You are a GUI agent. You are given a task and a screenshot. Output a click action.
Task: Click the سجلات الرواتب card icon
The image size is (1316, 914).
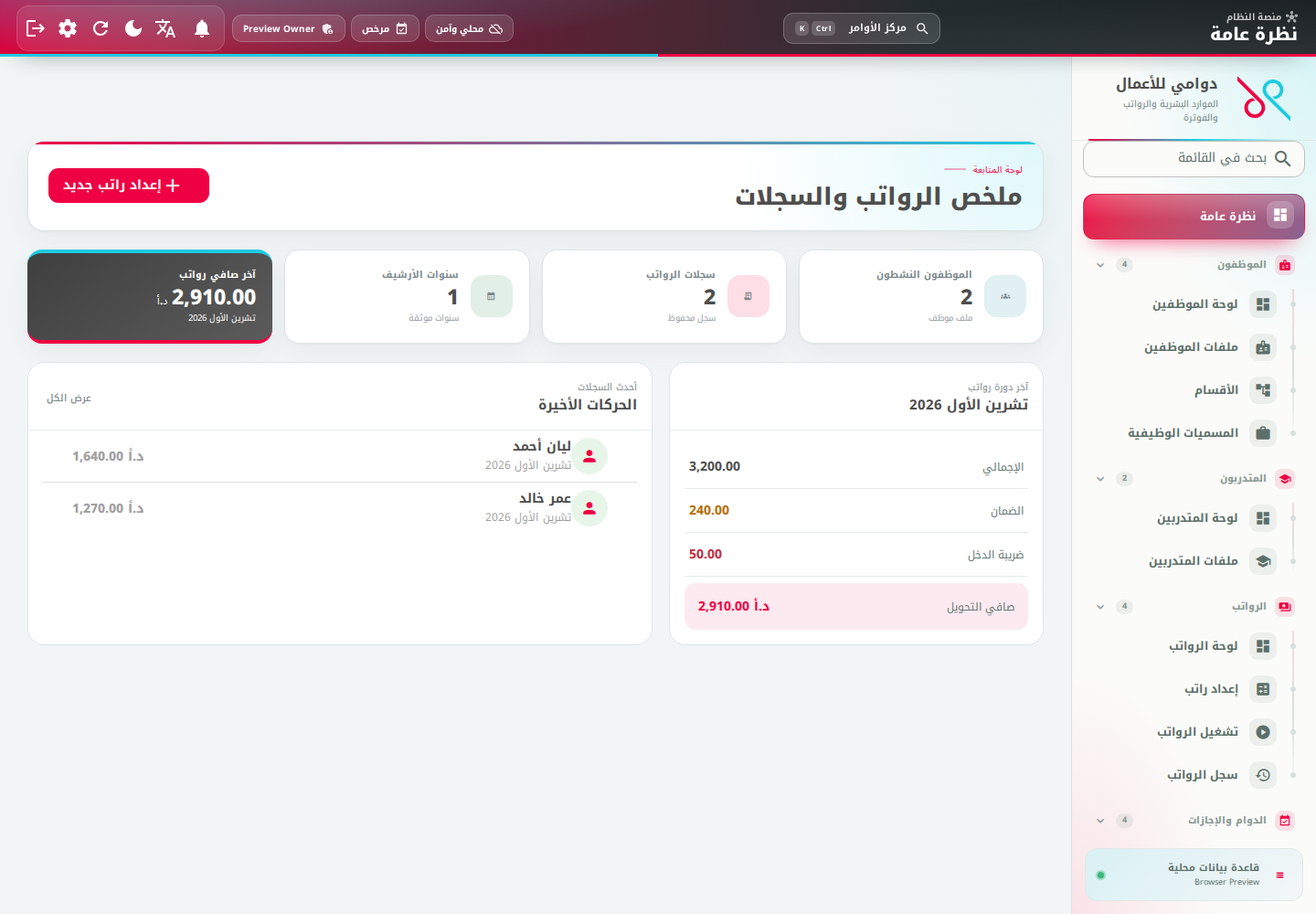point(748,296)
